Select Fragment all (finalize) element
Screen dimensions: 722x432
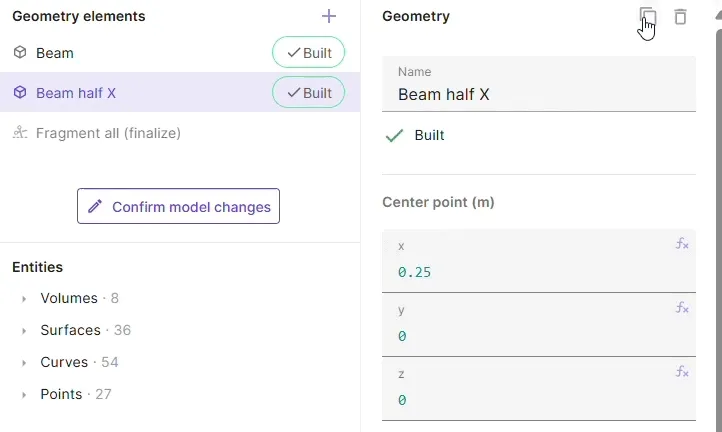click(108, 133)
